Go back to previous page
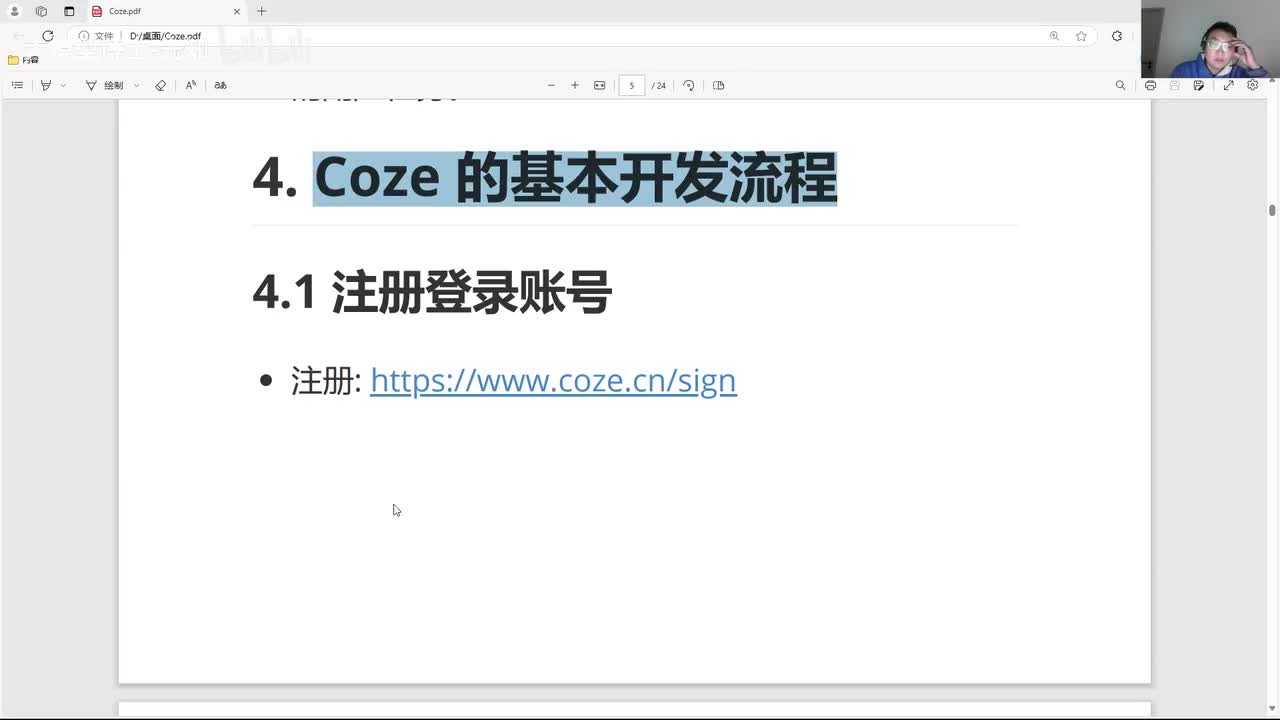The width and height of the screenshot is (1280, 720). click(18, 36)
